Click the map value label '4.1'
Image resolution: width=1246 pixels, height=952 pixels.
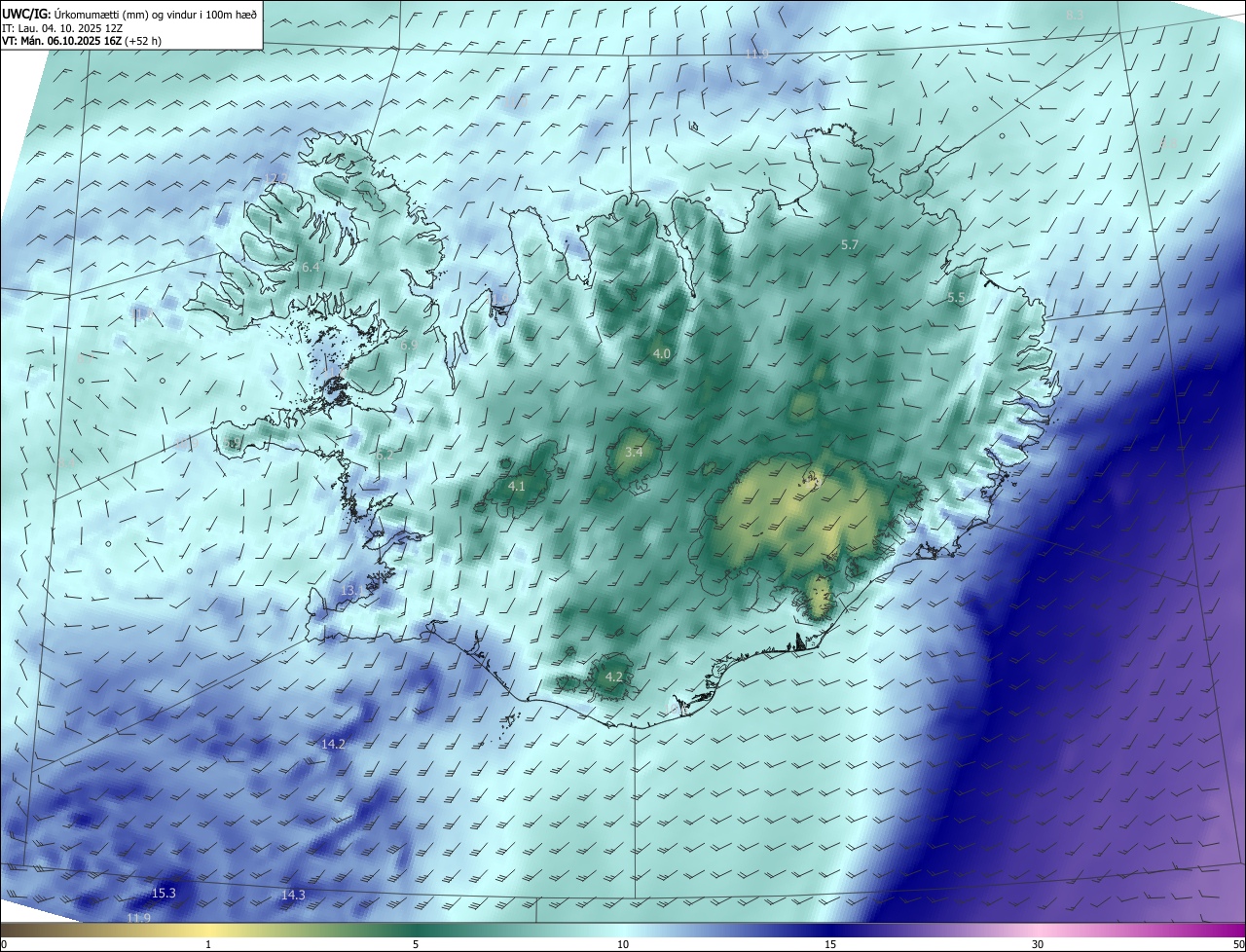(517, 487)
